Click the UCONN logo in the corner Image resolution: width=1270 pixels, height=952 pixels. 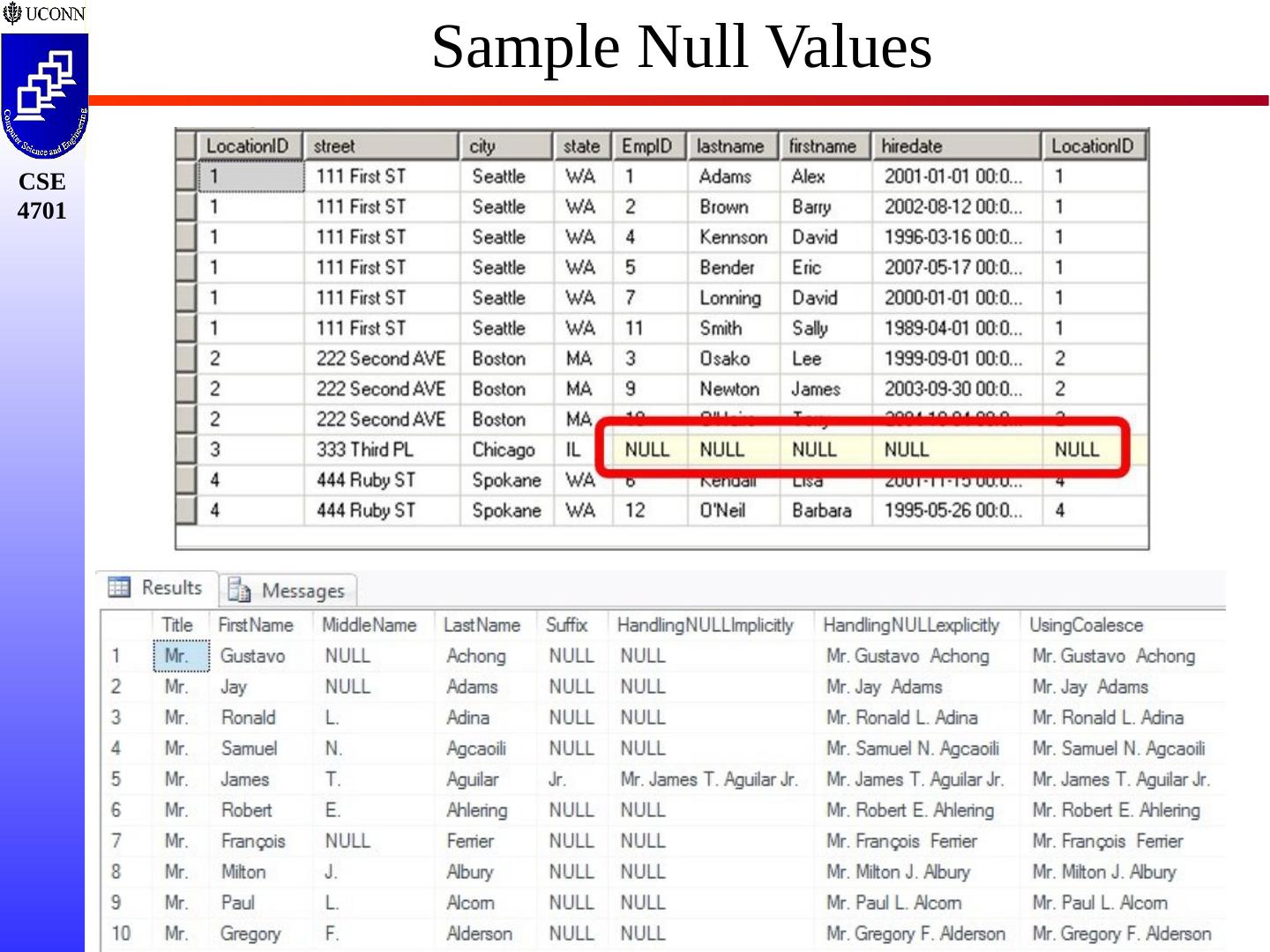point(44,14)
